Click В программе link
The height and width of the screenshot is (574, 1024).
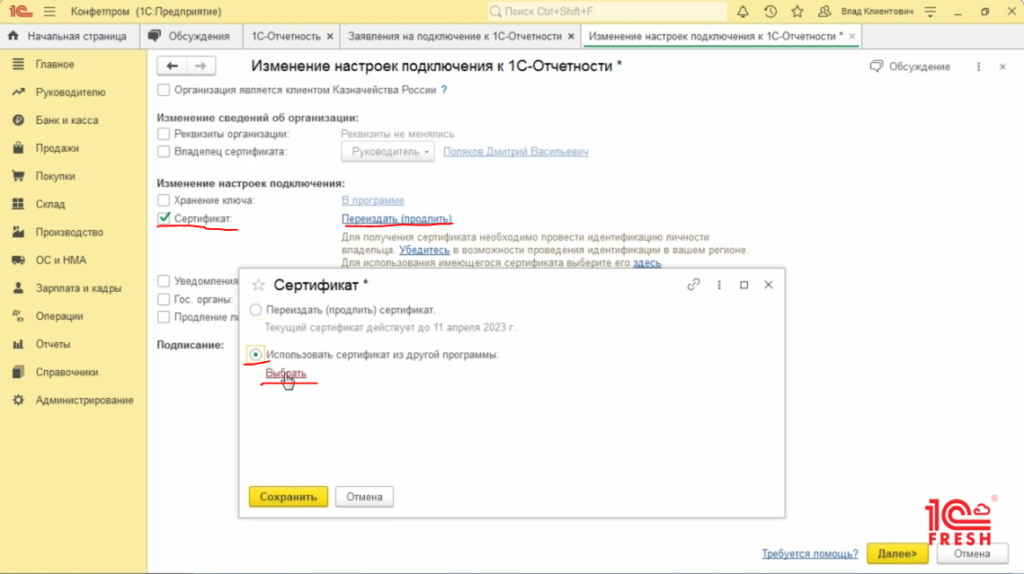373,200
